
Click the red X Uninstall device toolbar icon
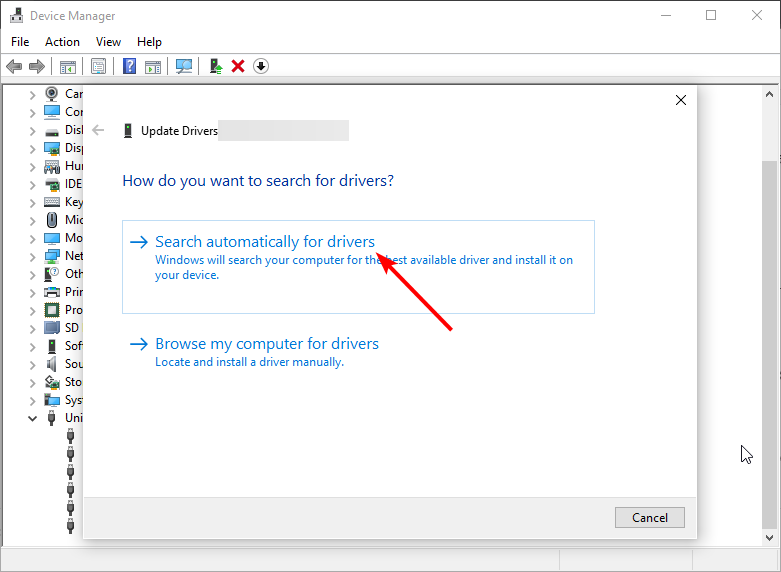(238, 66)
